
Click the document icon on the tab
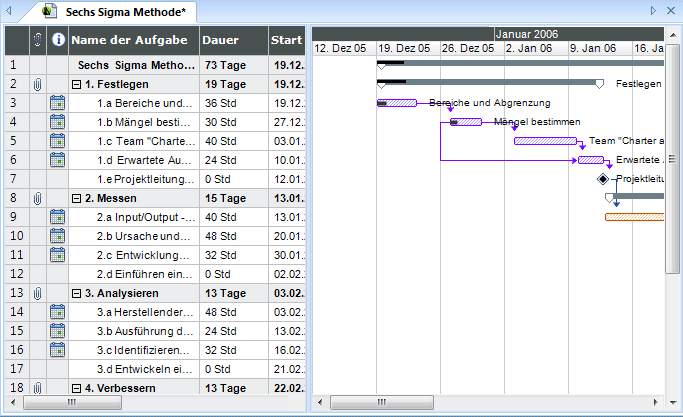coord(50,11)
